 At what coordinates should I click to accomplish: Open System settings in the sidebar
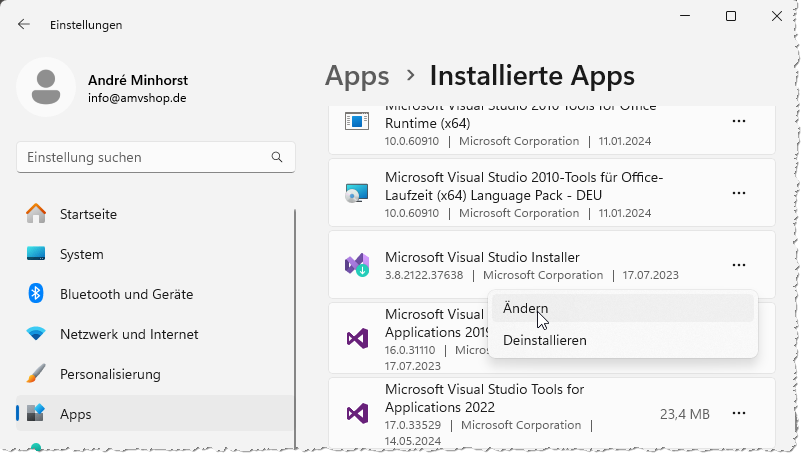156,254
